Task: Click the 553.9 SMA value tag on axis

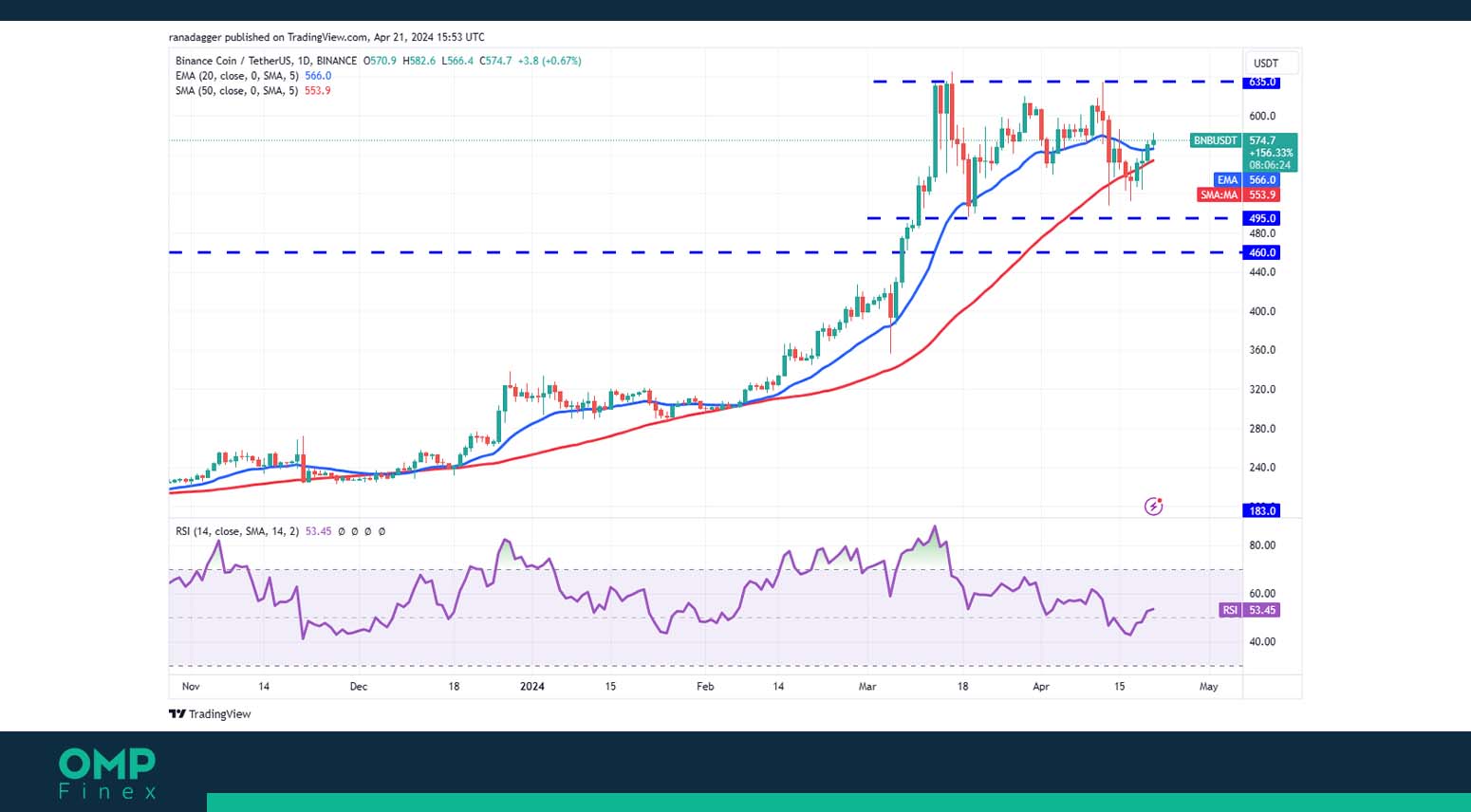Action: pos(1262,194)
